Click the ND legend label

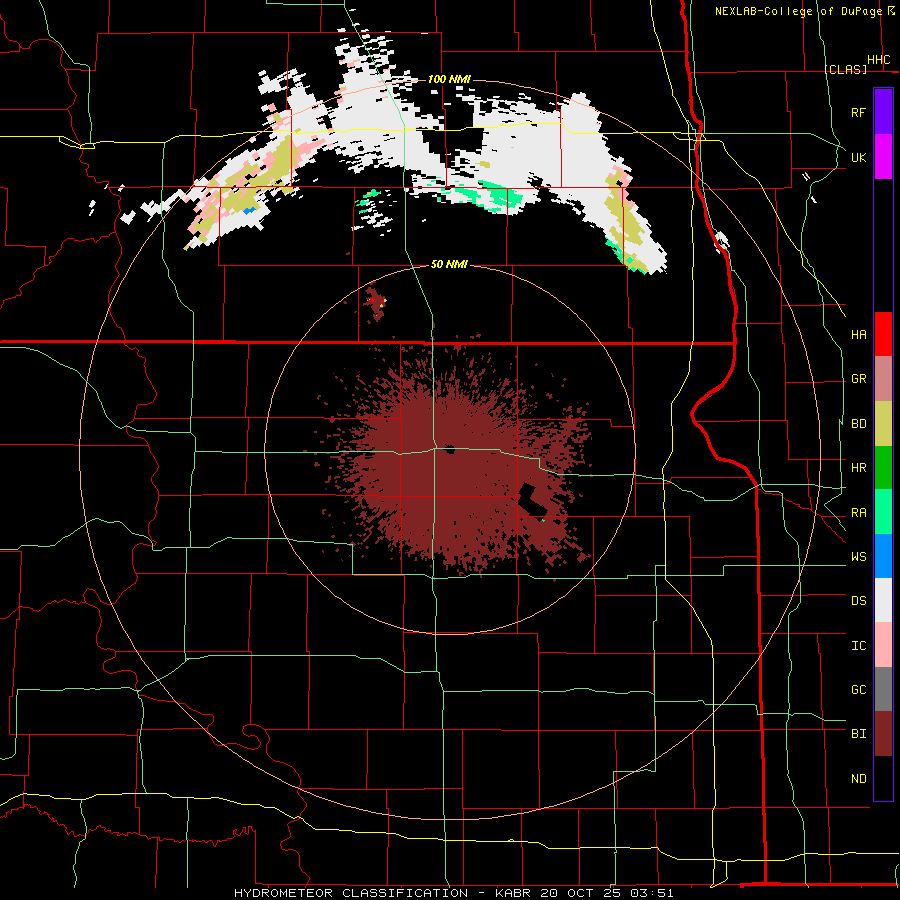[x=858, y=779]
